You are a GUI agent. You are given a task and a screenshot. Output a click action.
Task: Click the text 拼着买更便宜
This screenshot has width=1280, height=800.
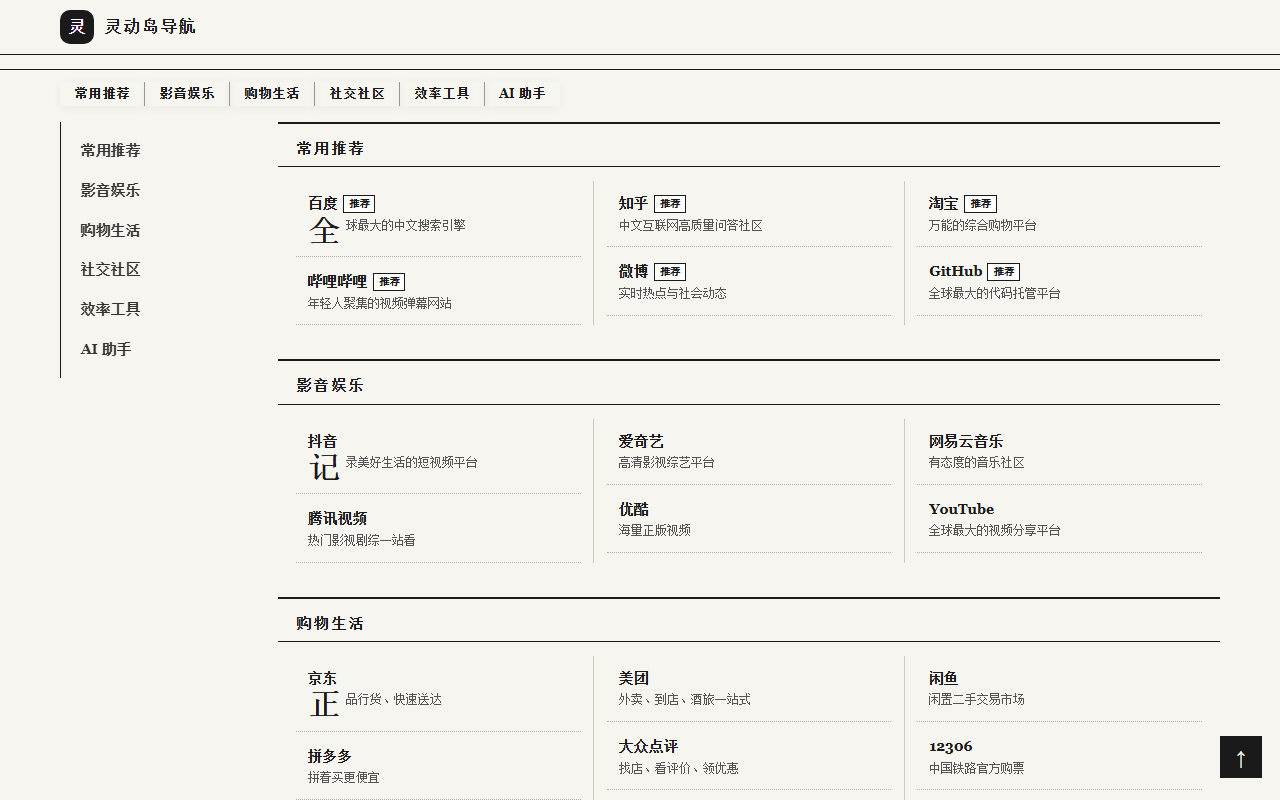tap(344, 778)
